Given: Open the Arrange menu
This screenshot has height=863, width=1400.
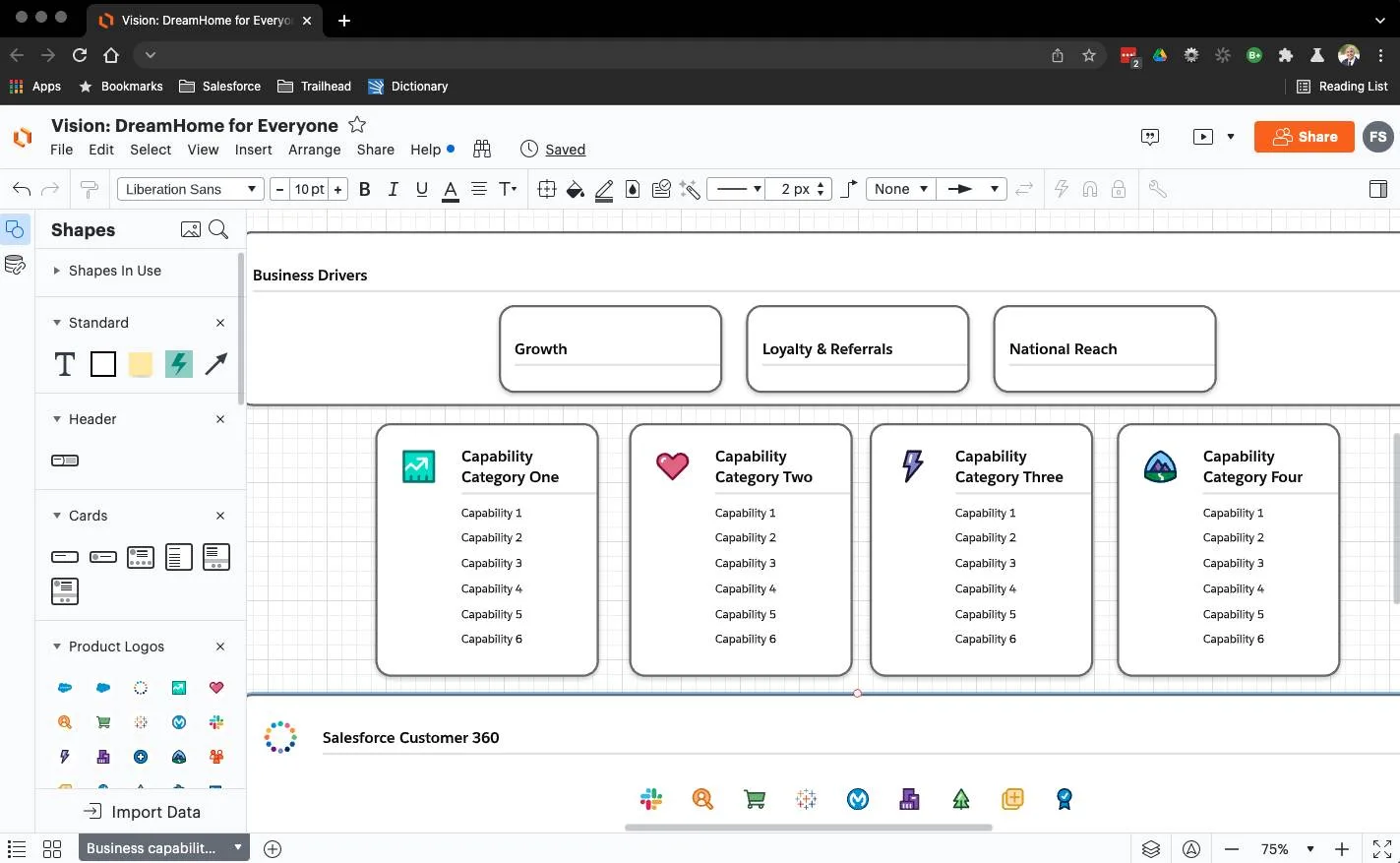Looking at the screenshot, I should [x=315, y=150].
